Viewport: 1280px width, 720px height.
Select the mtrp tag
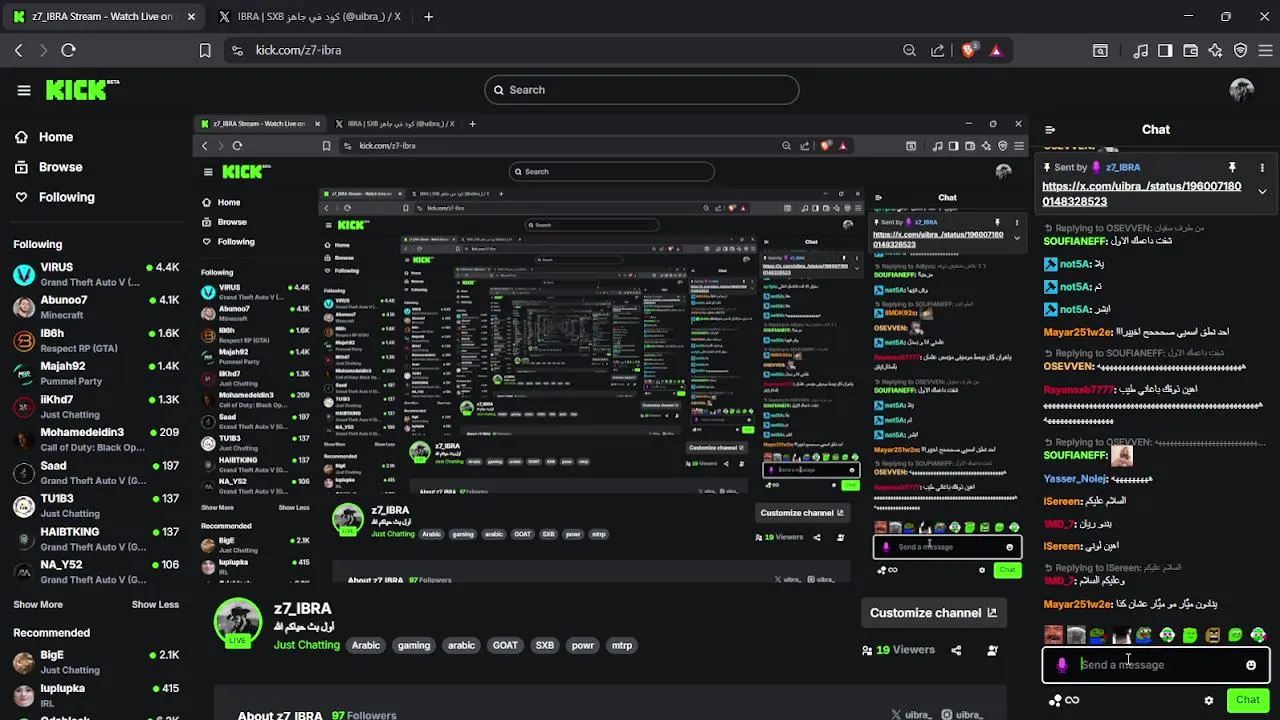[622, 645]
